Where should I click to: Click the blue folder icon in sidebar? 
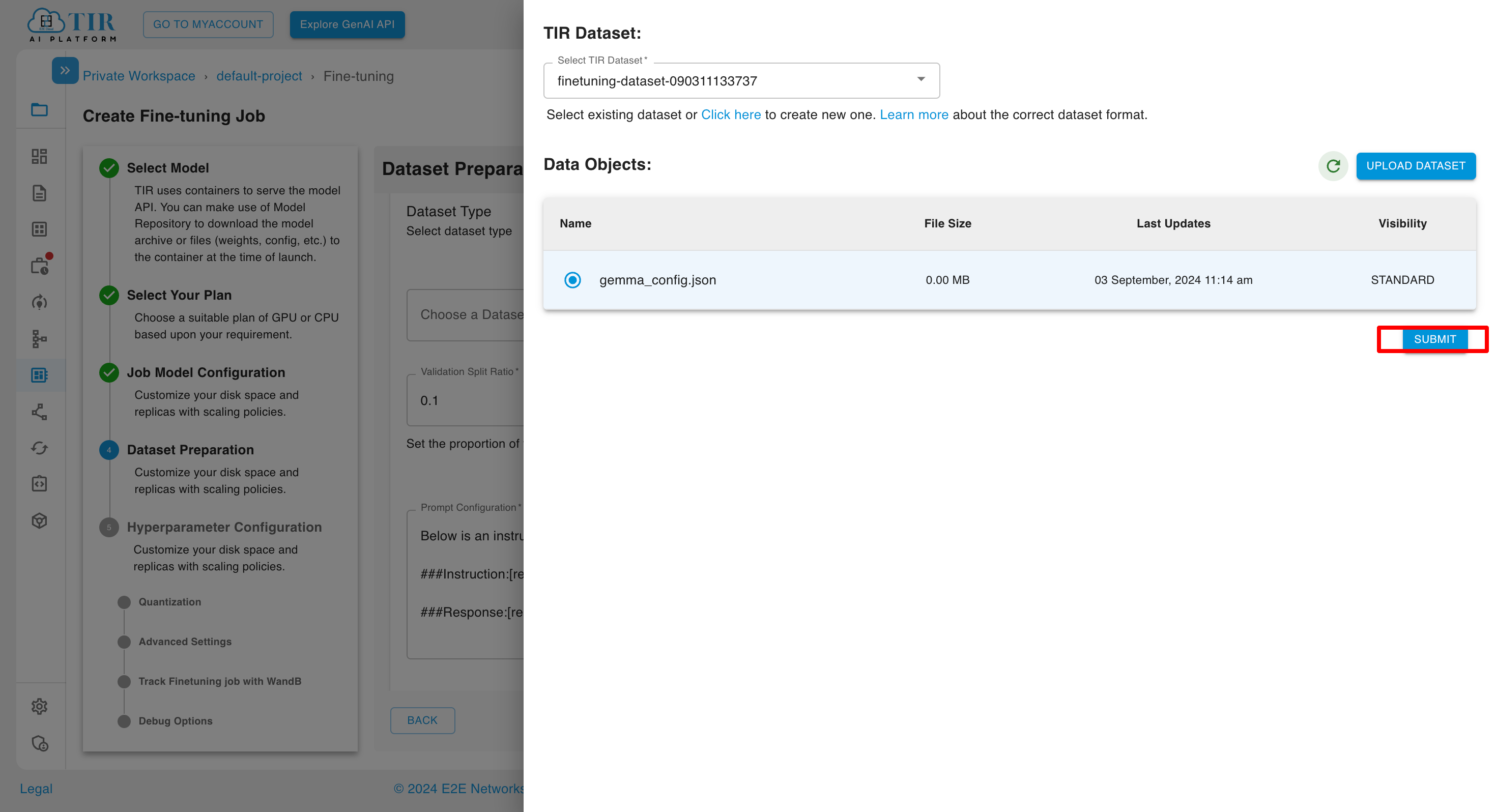[40, 109]
